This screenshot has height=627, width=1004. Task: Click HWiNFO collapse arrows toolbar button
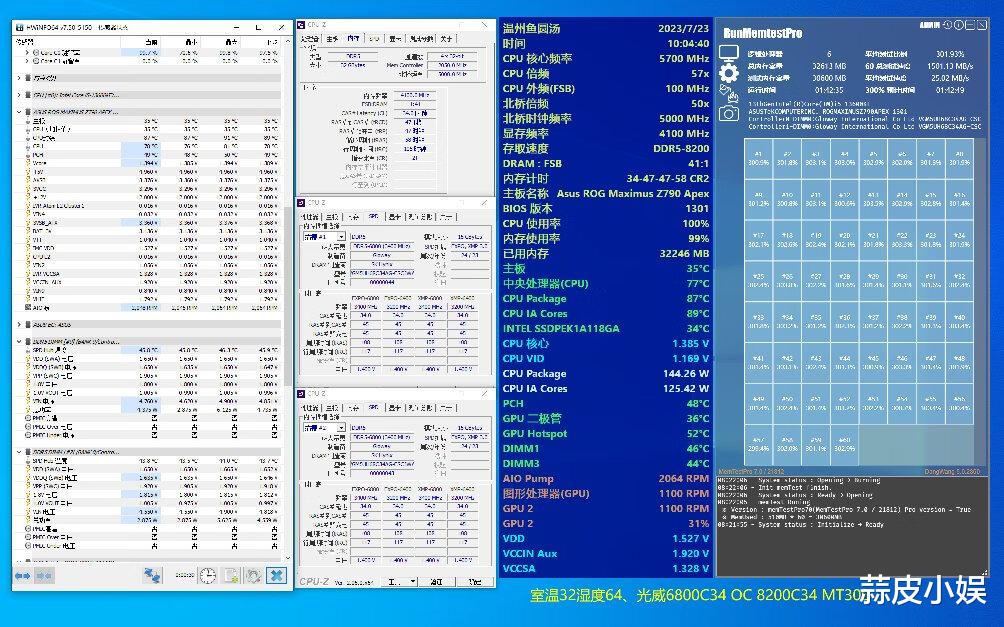(44, 576)
